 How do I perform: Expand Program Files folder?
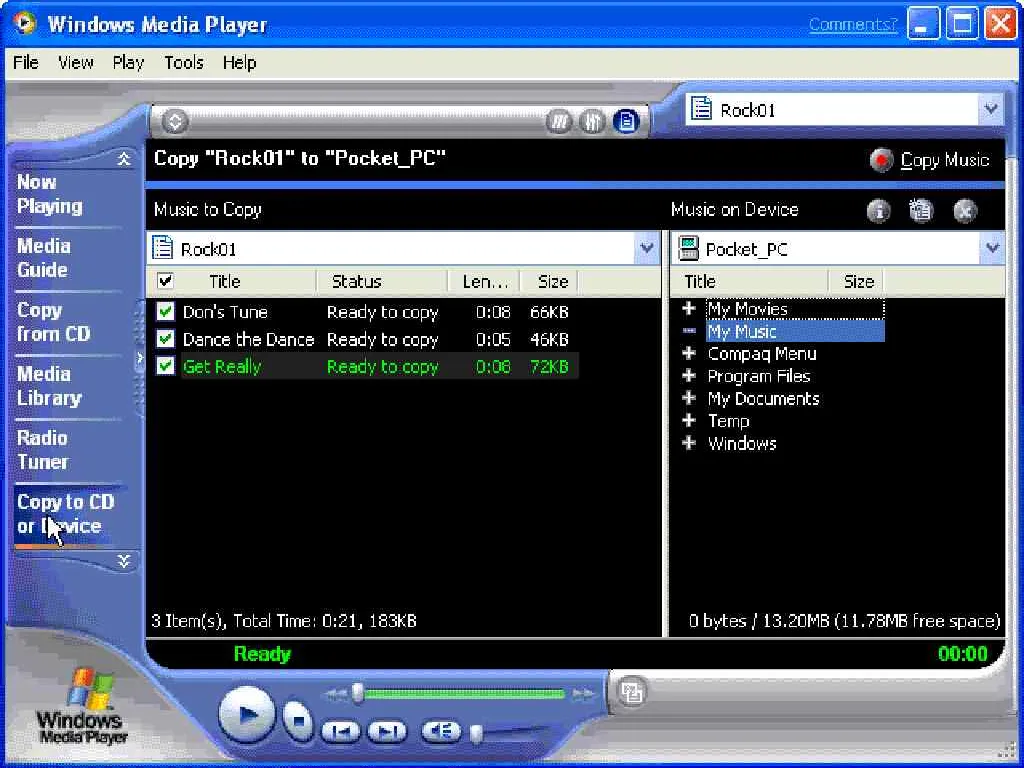(688, 376)
